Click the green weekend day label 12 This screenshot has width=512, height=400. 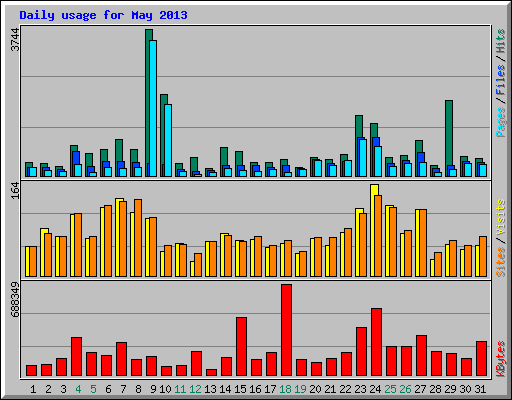click(x=195, y=389)
